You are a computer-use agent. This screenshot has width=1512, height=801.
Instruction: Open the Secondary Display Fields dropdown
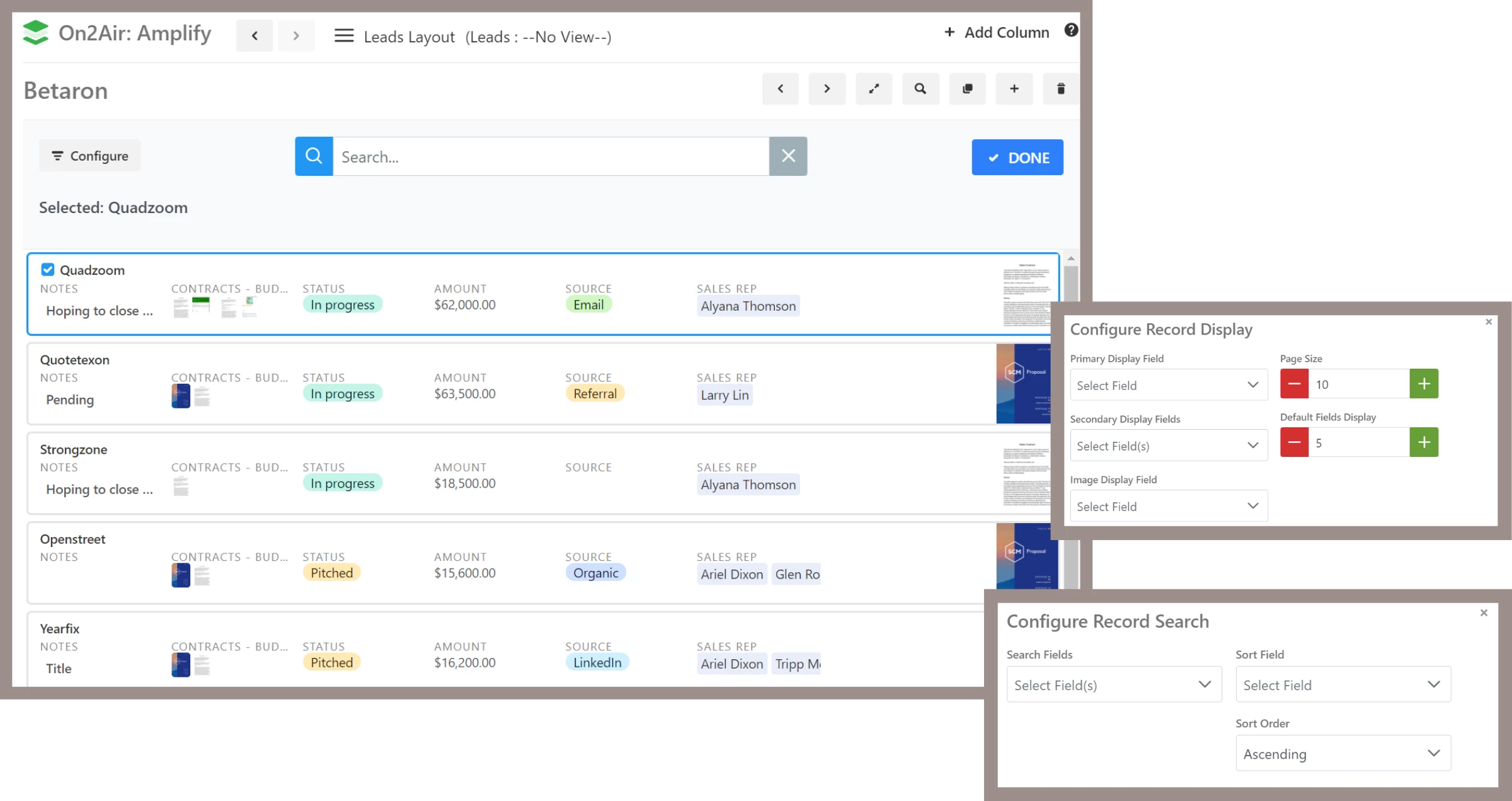click(1168, 446)
